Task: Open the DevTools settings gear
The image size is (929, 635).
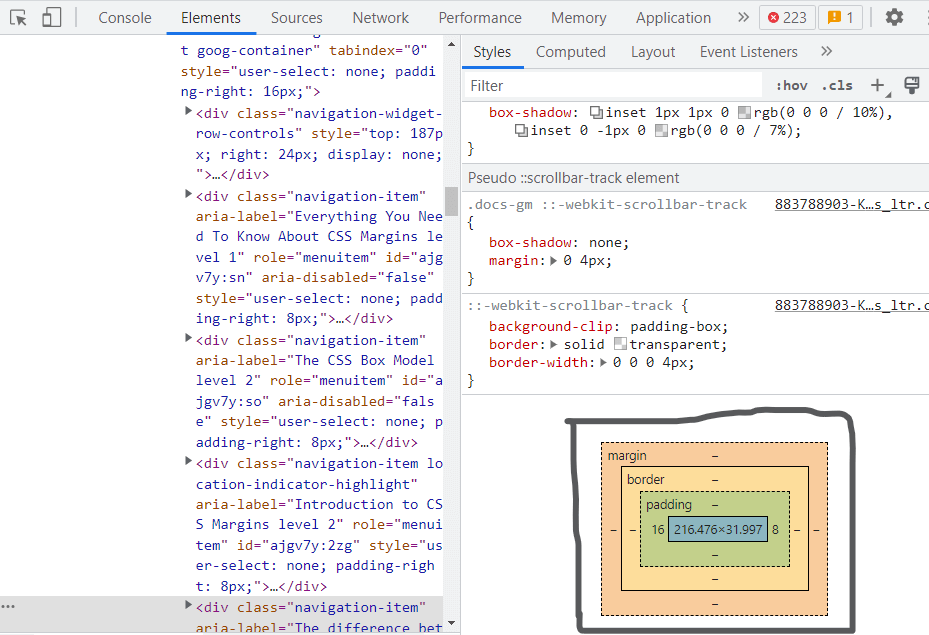Action: coord(894,17)
